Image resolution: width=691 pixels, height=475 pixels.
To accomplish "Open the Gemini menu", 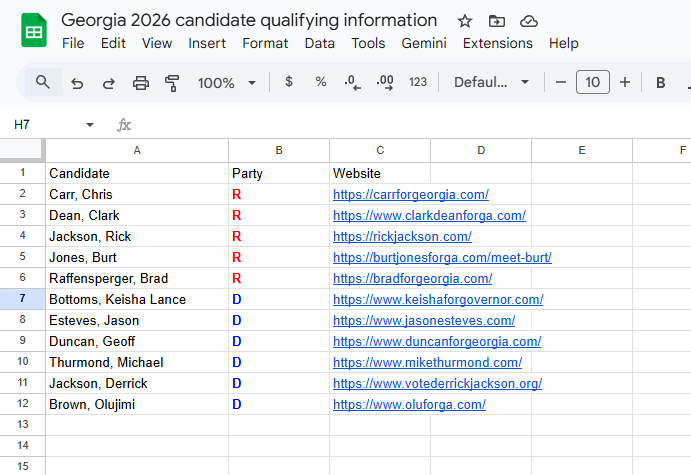I will coord(424,43).
